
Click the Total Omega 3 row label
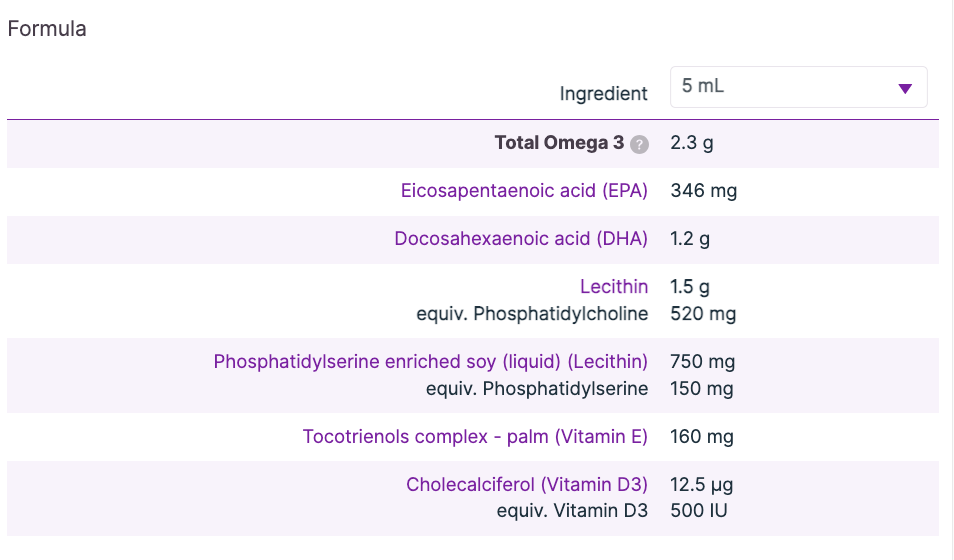559,143
